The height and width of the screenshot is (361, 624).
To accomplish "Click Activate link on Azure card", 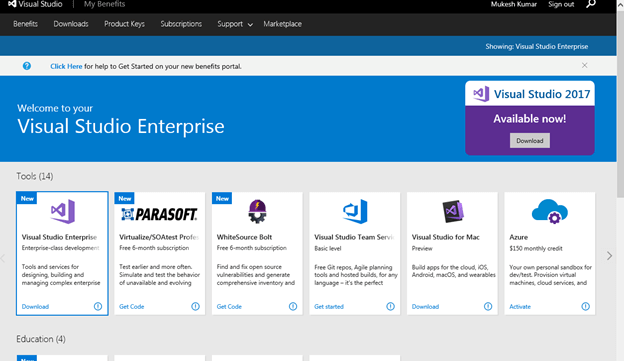I will (520, 306).
